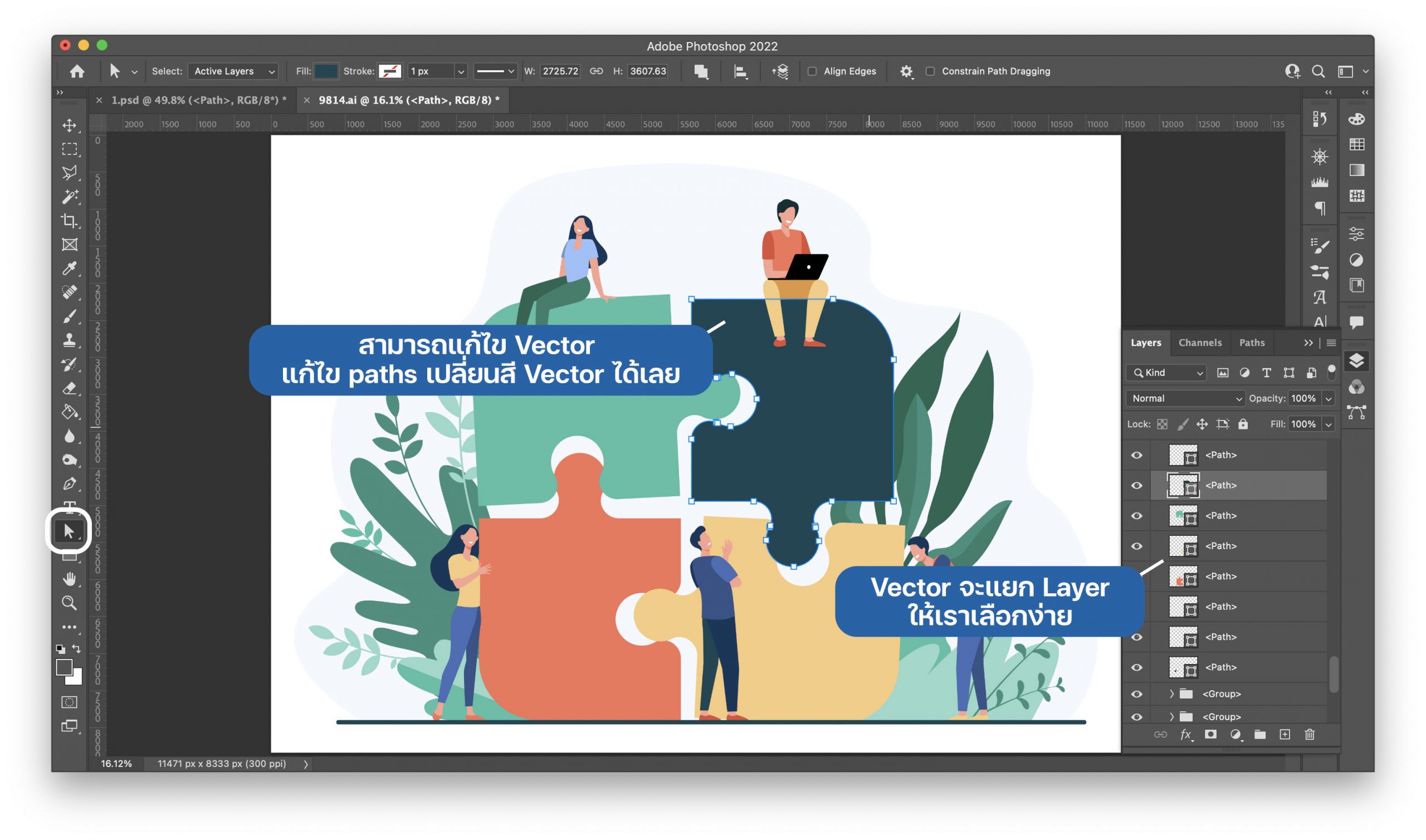Expand the first Group layer folder
Image resolution: width=1426 pixels, height=840 pixels.
click(x=1171, y=694)
